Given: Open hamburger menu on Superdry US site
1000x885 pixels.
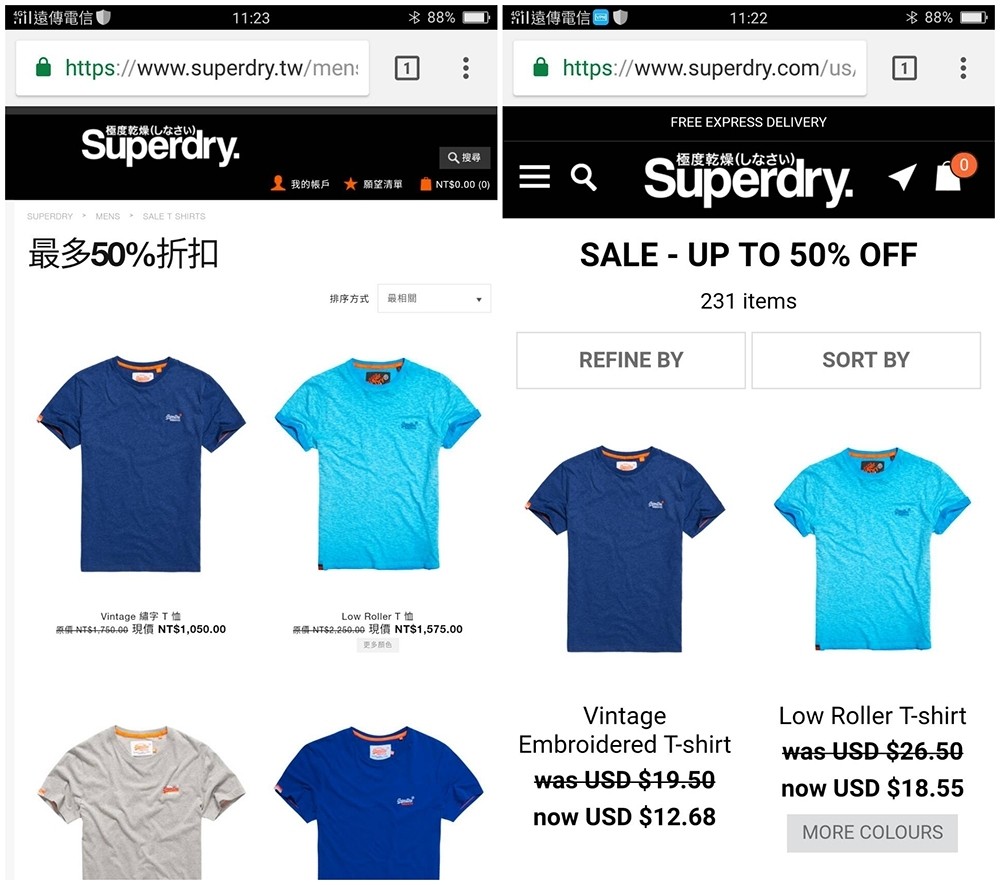Looking at the screenshot, I should tap(534, 177).
